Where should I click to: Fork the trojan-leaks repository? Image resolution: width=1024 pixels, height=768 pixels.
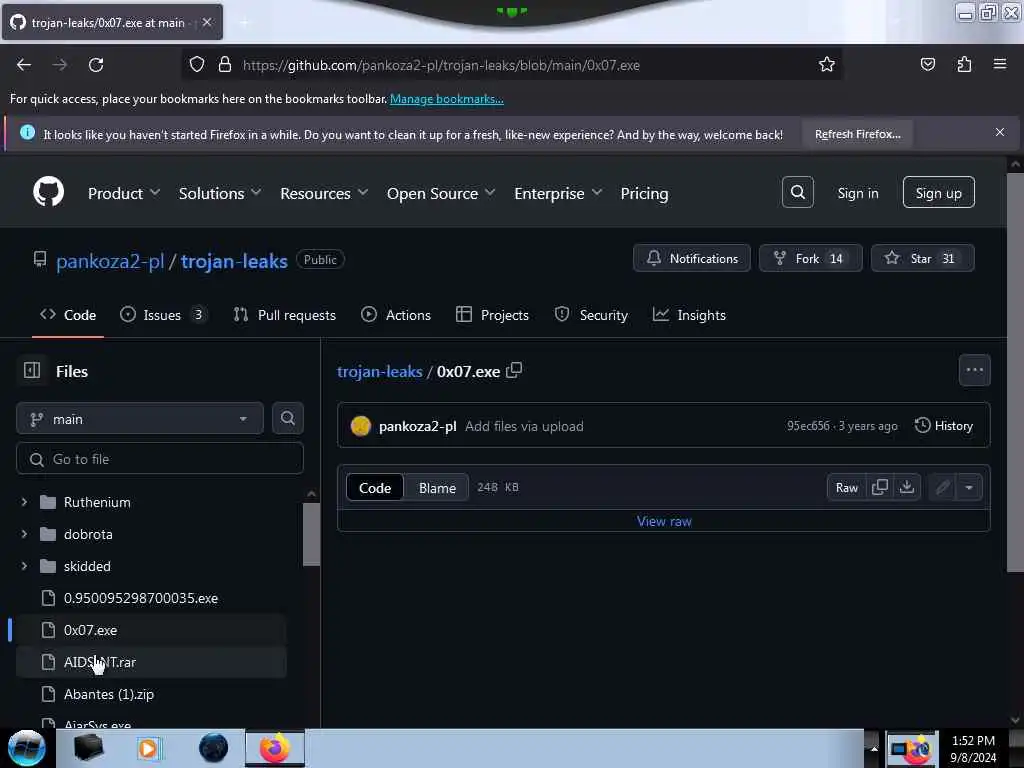[810, 258]
